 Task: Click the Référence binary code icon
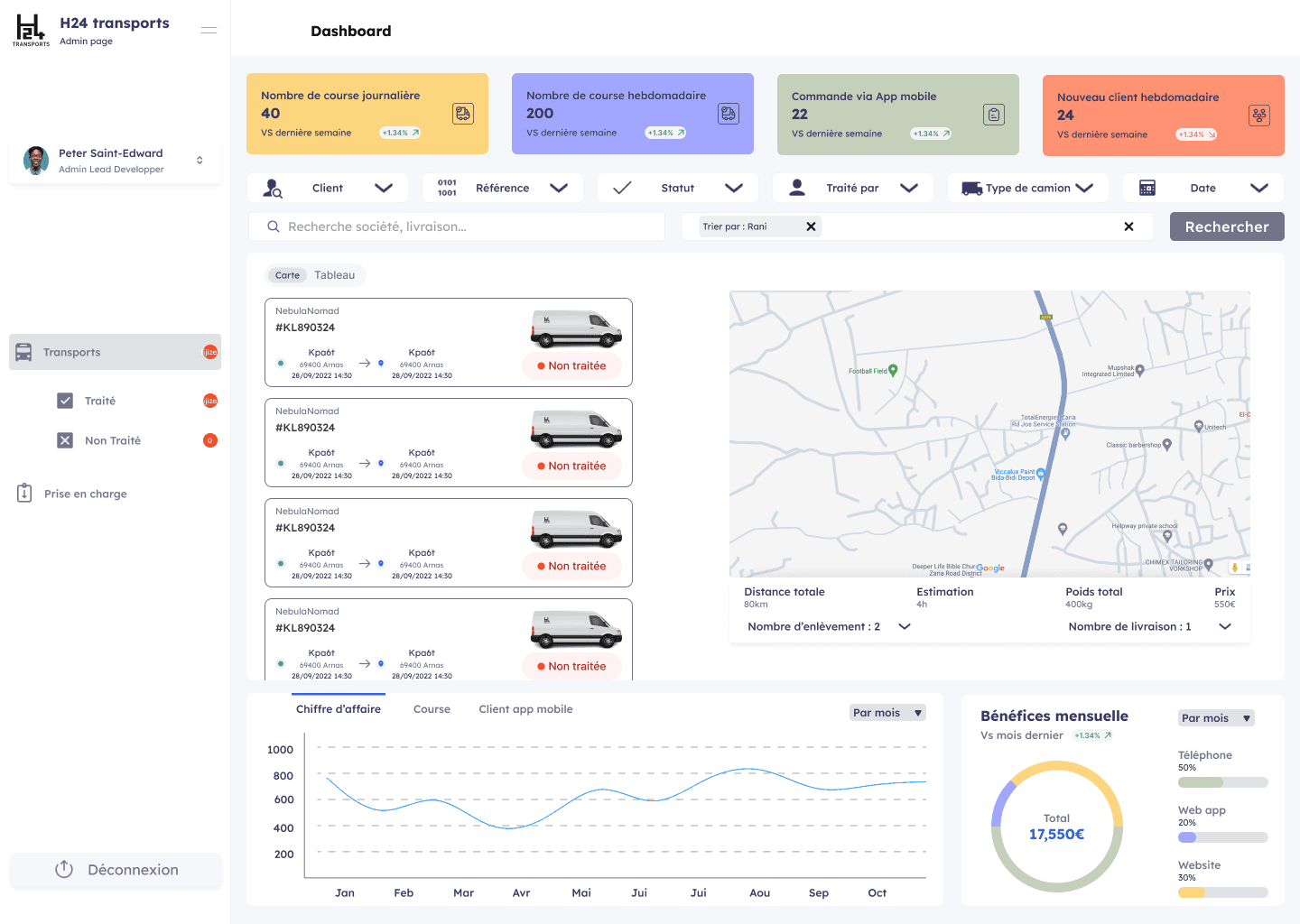click(447, 188)
